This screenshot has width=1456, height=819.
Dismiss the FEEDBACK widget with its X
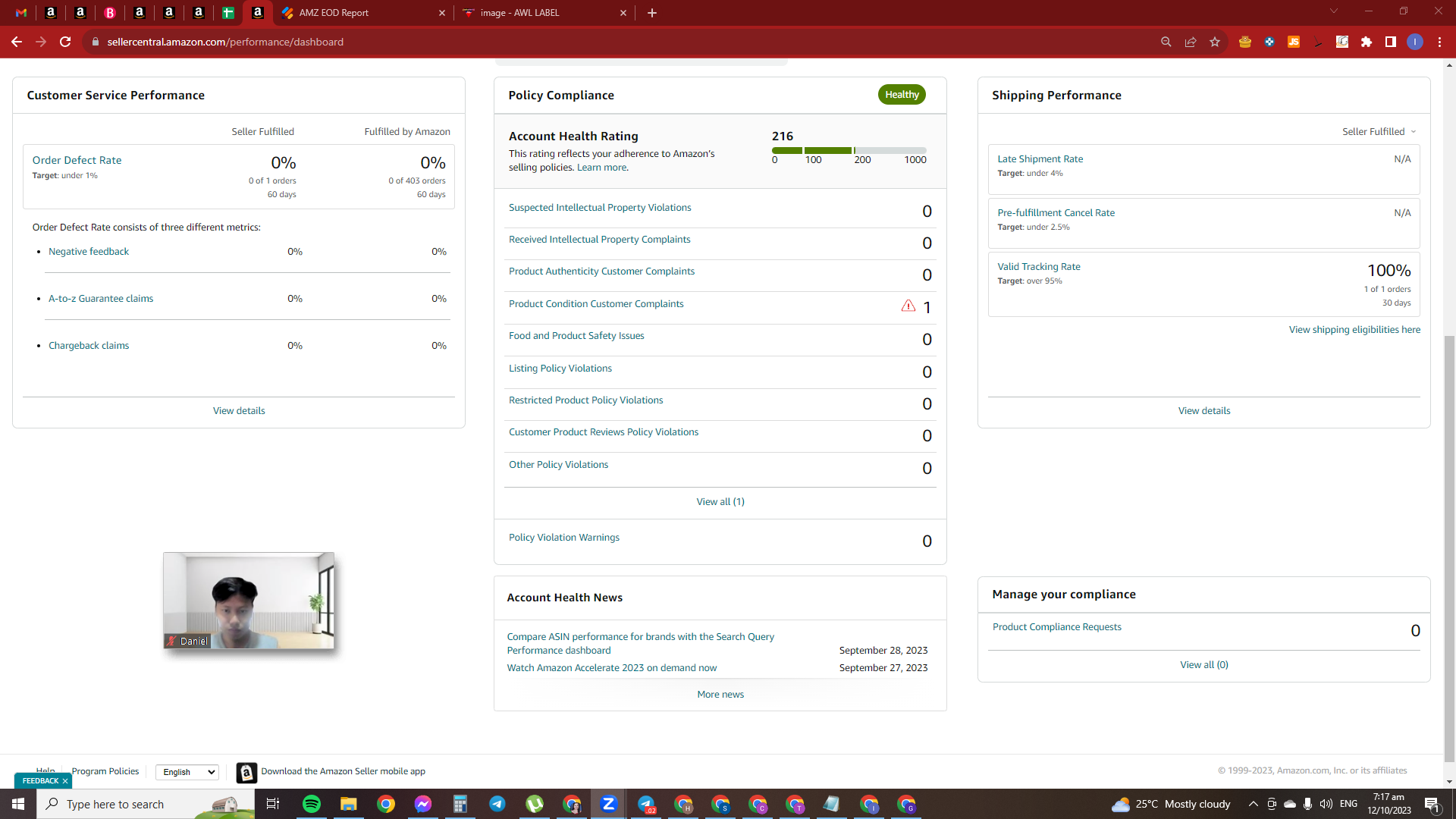tap(65, 781)
